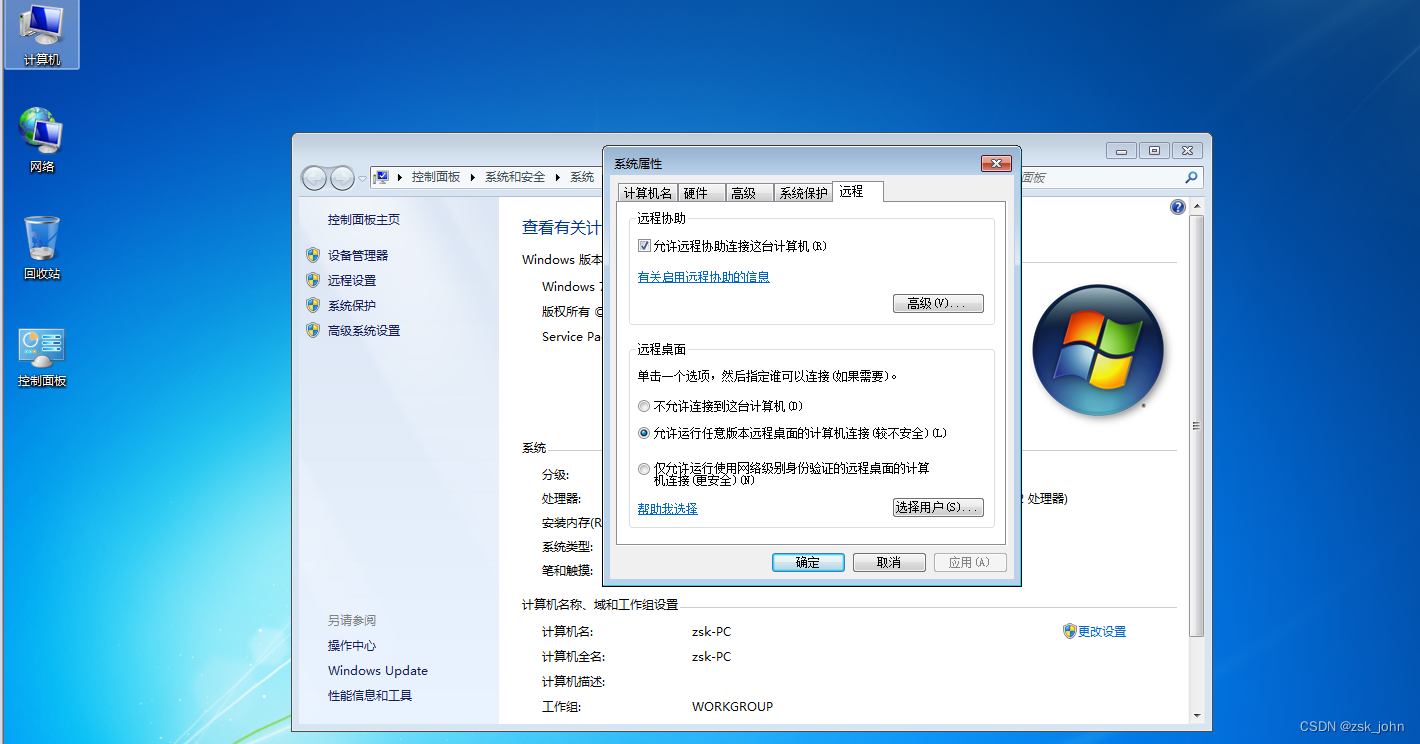The width and height of the screenshot is (1420, 744).
Task: Click the computer name zsk-PC value
Action: point(711,631)
